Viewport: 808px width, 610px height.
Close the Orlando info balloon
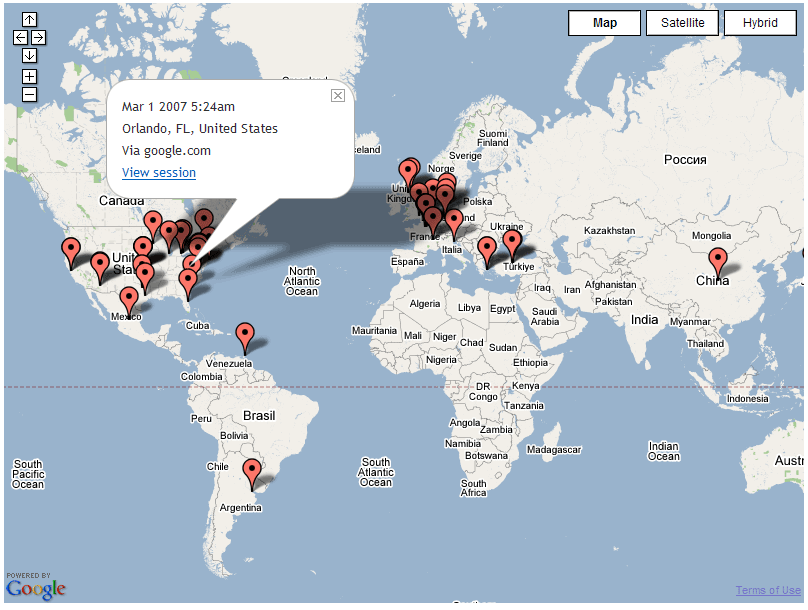click(x=338, y=95)
